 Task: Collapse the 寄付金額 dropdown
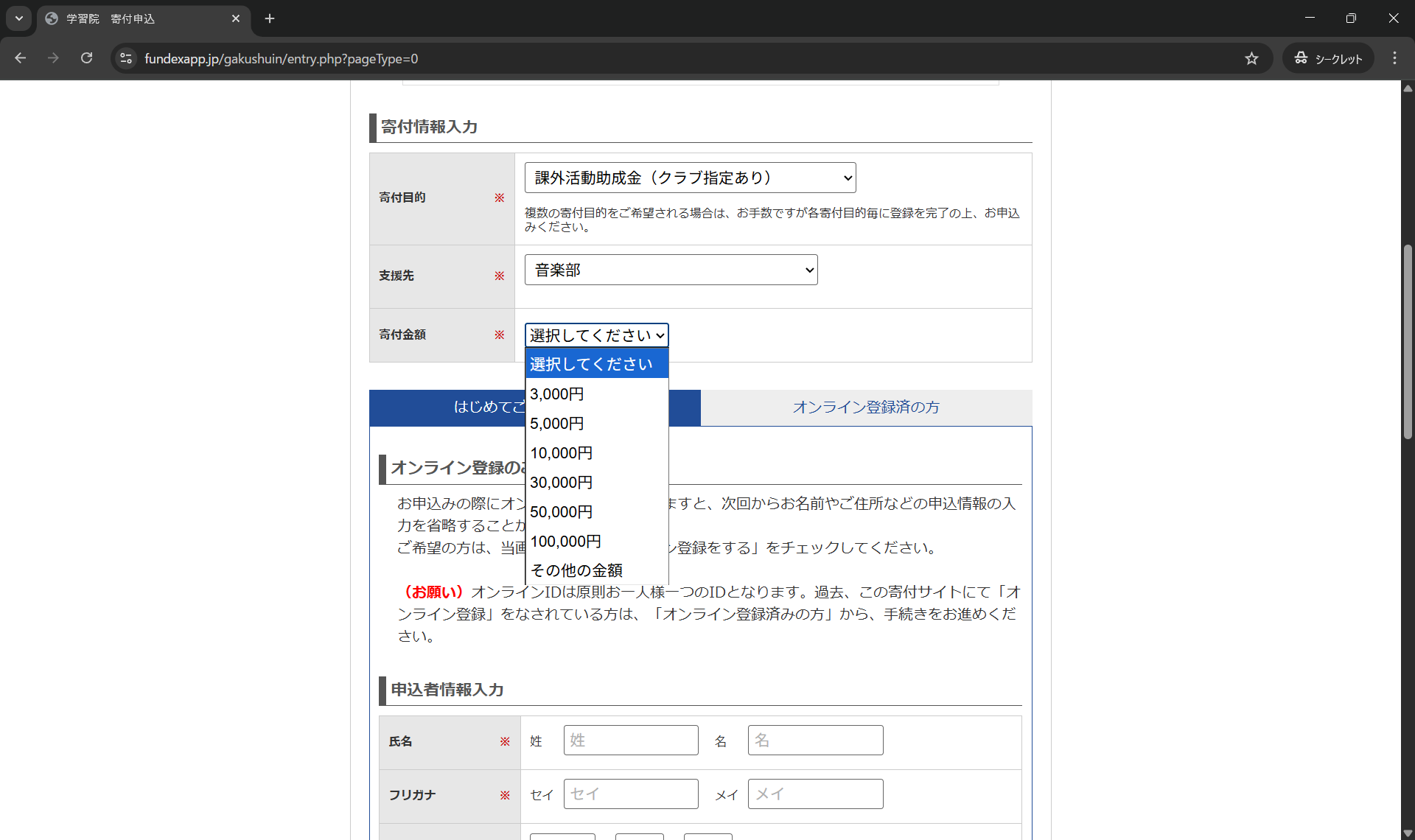tap(596, 335)
